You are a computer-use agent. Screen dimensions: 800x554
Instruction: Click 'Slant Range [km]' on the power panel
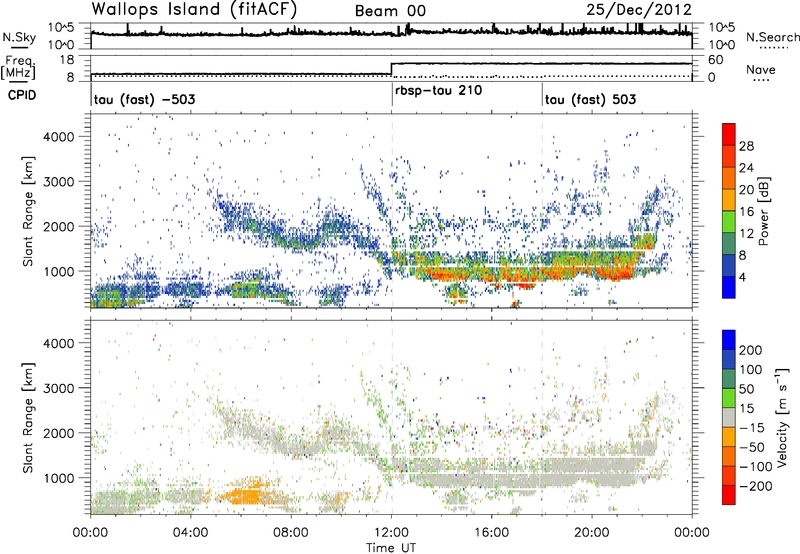[28, 211]
